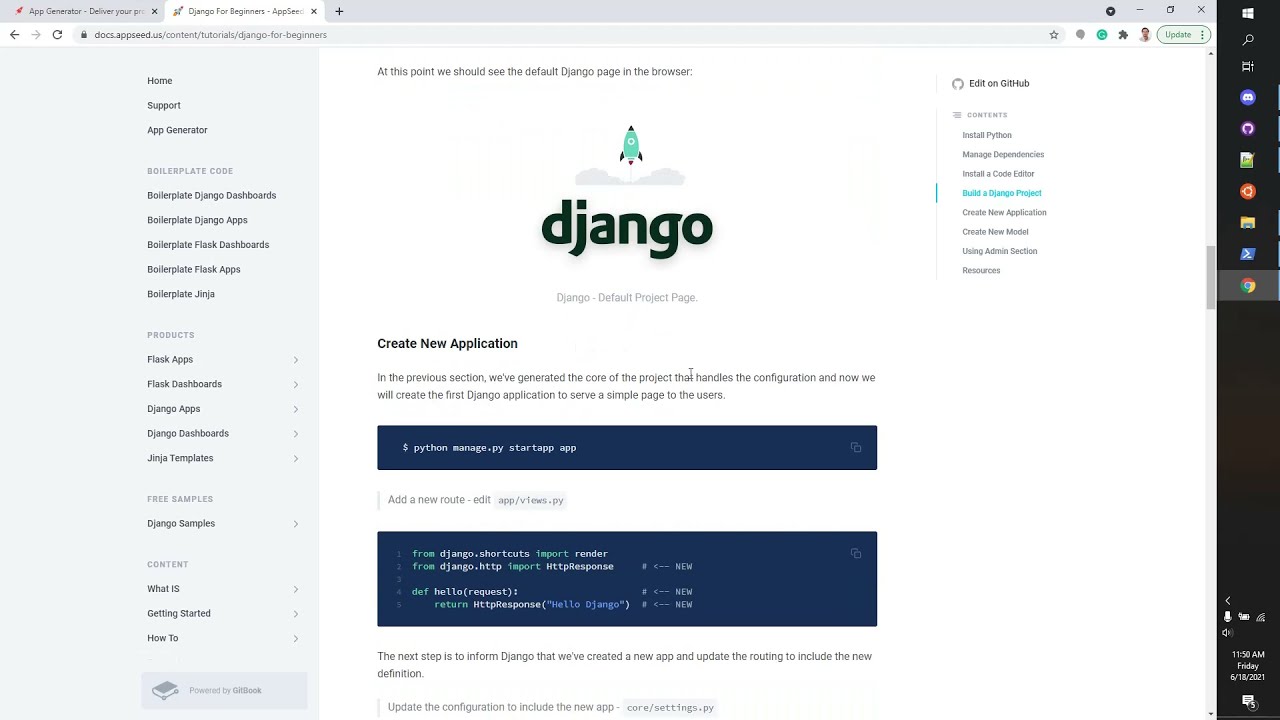Jump to Using Admin Section in contents
This screenshot has width=1280, height=720.
(999, 251)
